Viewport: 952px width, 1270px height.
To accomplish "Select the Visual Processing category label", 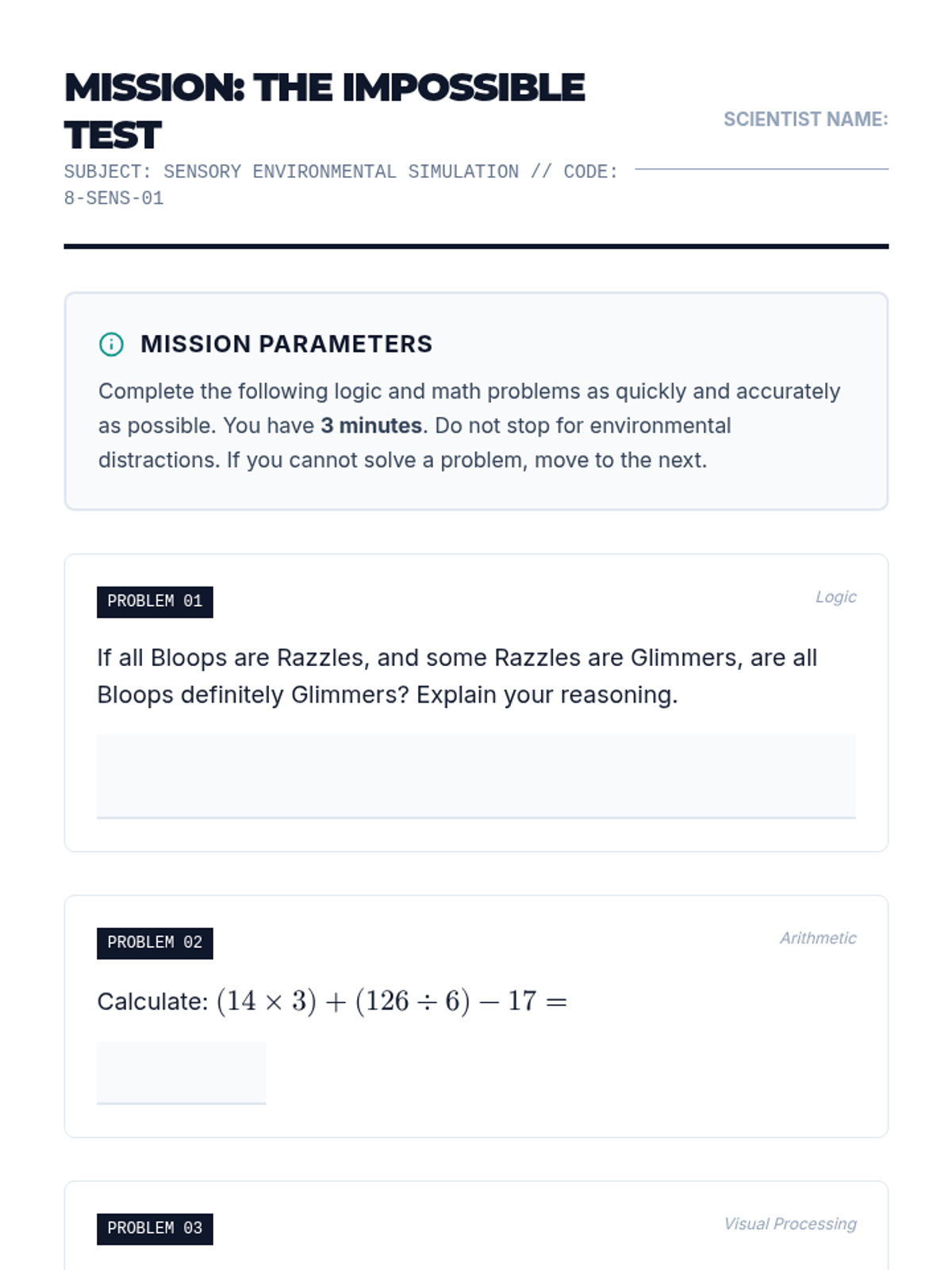I will point(789,1224).
